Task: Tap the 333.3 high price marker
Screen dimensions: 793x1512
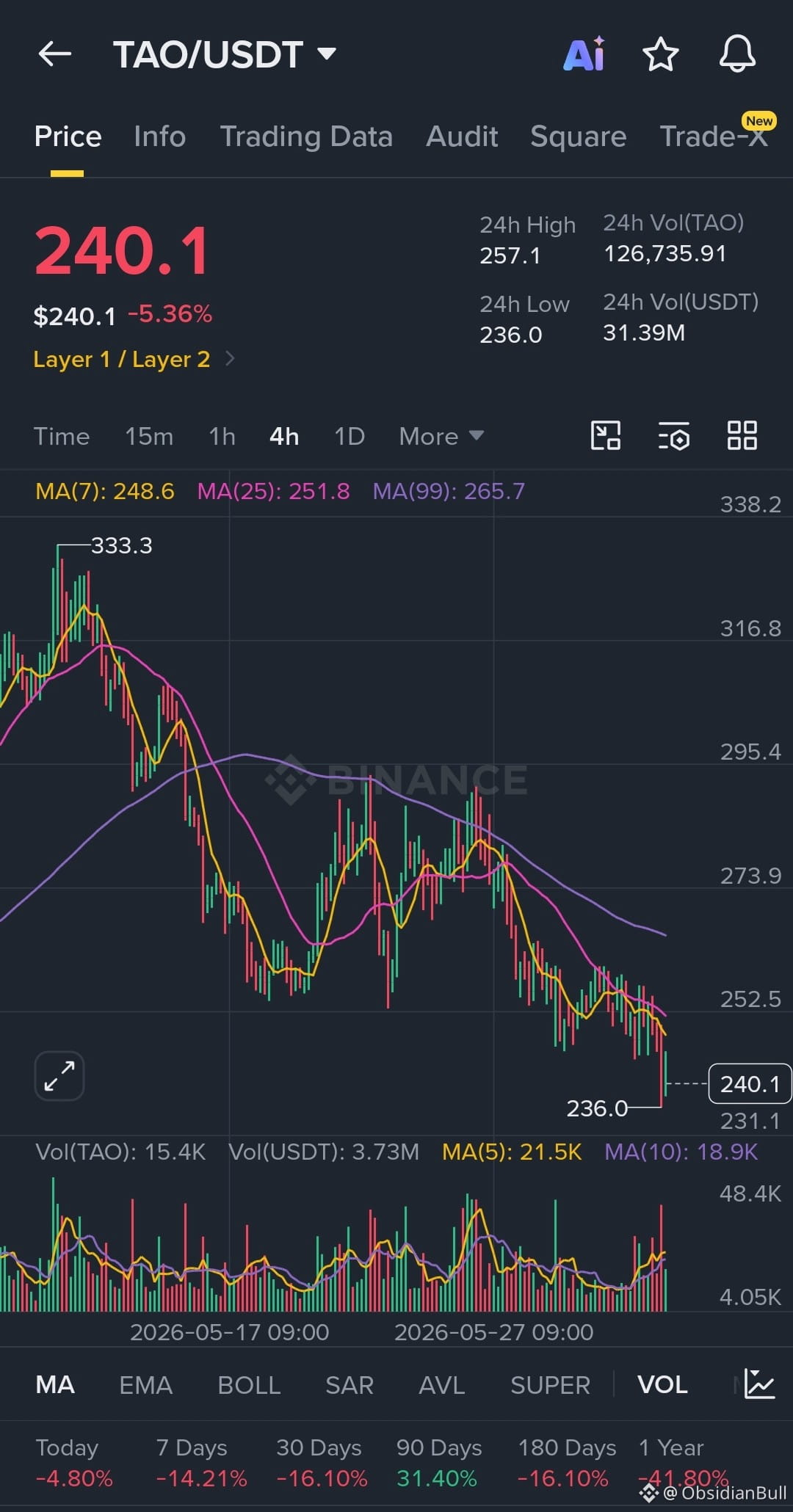Action: click(121, 545)
